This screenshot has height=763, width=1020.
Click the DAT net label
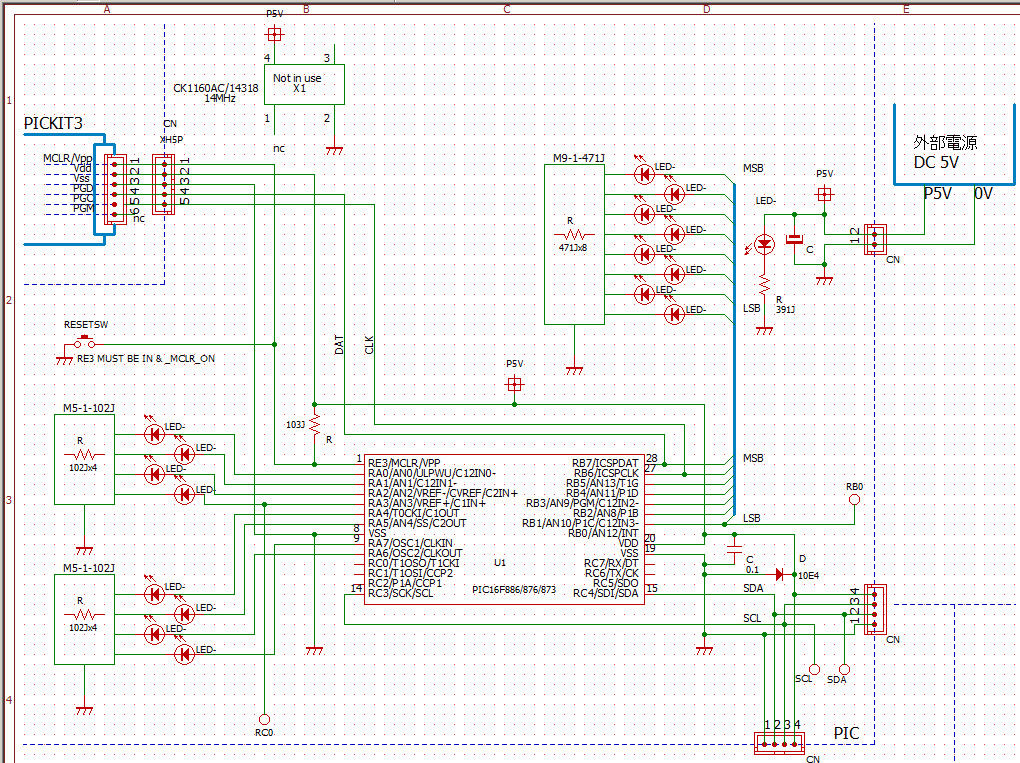[339, 345]
